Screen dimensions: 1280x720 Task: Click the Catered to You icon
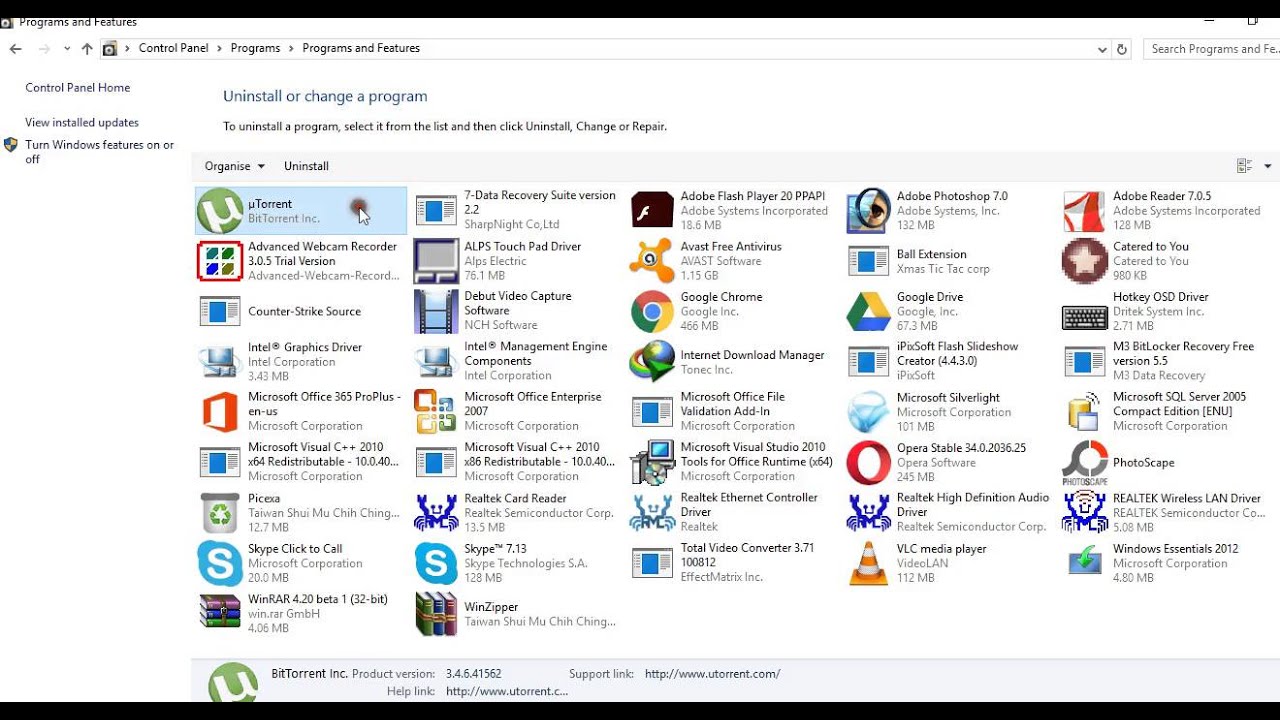coord(1084,261)
